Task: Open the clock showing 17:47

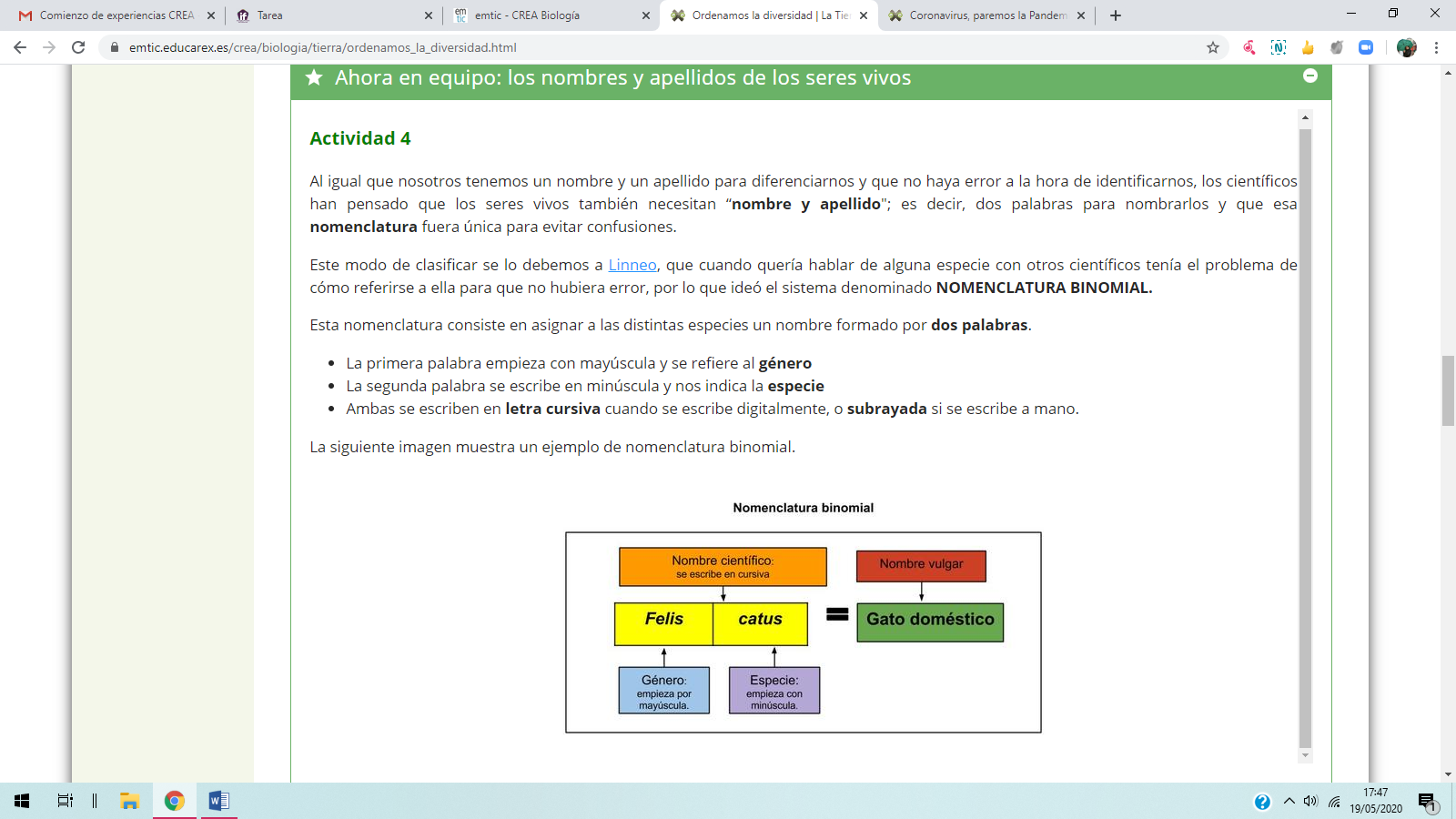Action: [1376, 801]
